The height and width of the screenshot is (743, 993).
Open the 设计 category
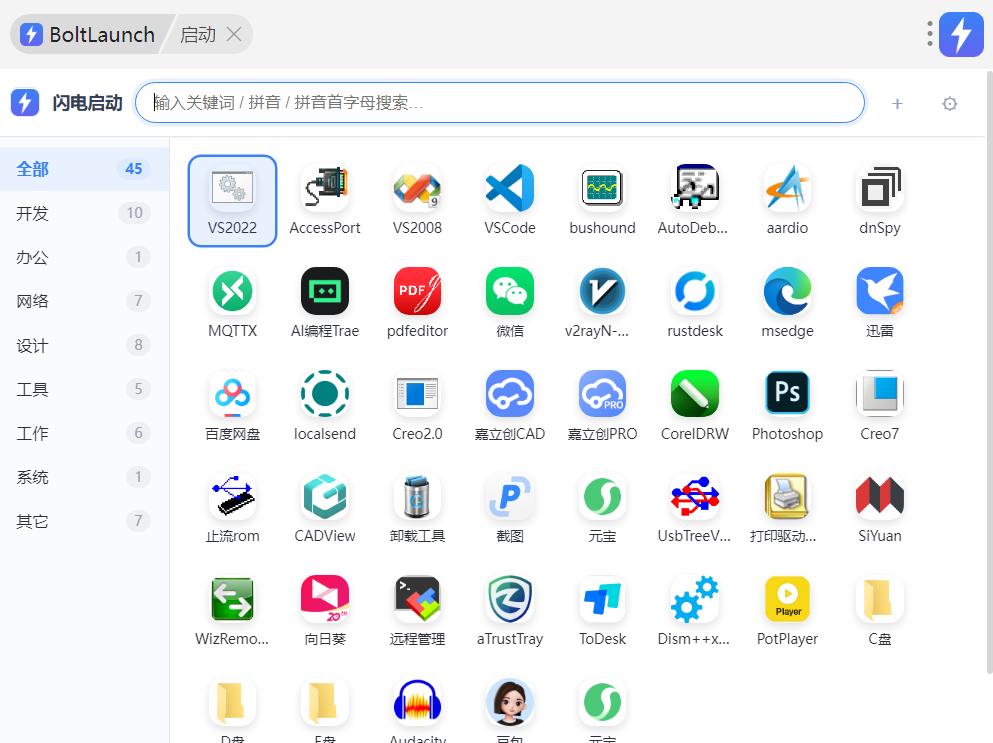point(84,345)
